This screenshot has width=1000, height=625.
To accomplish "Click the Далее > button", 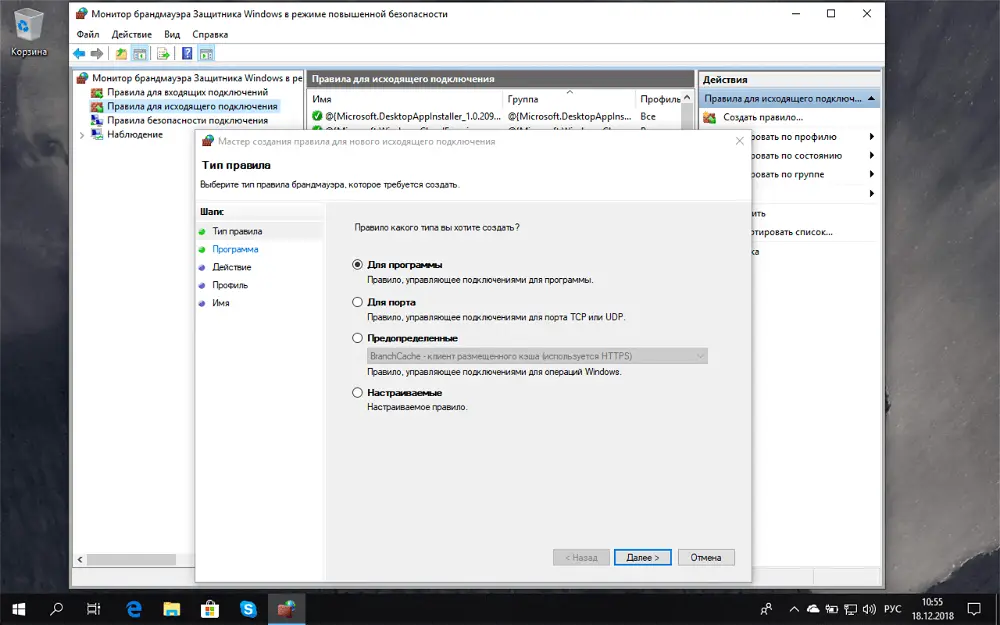I will point(642,557).
